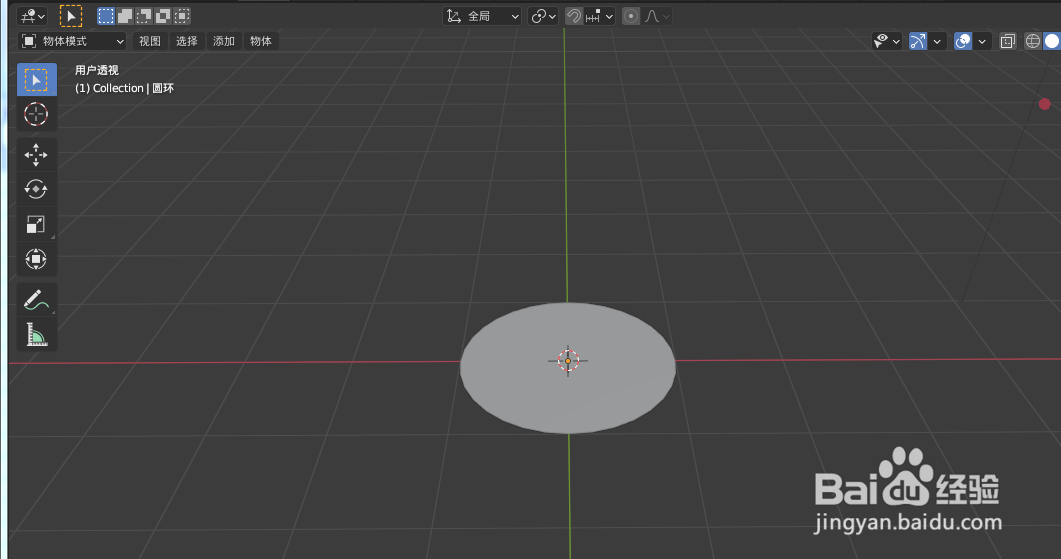
Task: Click the 3D cursor at the disc center
Action: pyautogui.click(x=568, y=361)
